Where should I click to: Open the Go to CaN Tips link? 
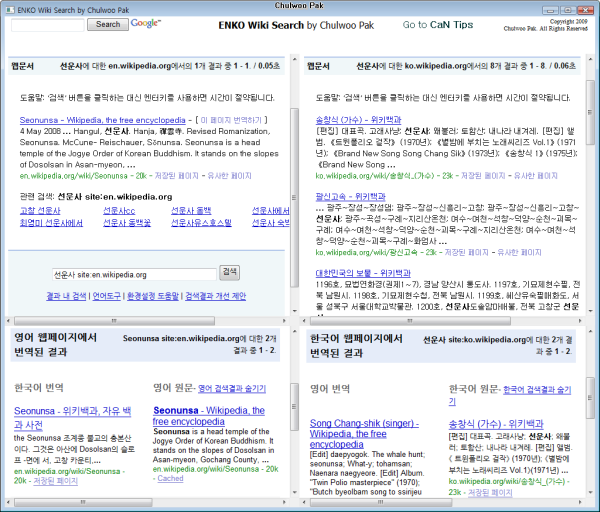pos(438,24)
